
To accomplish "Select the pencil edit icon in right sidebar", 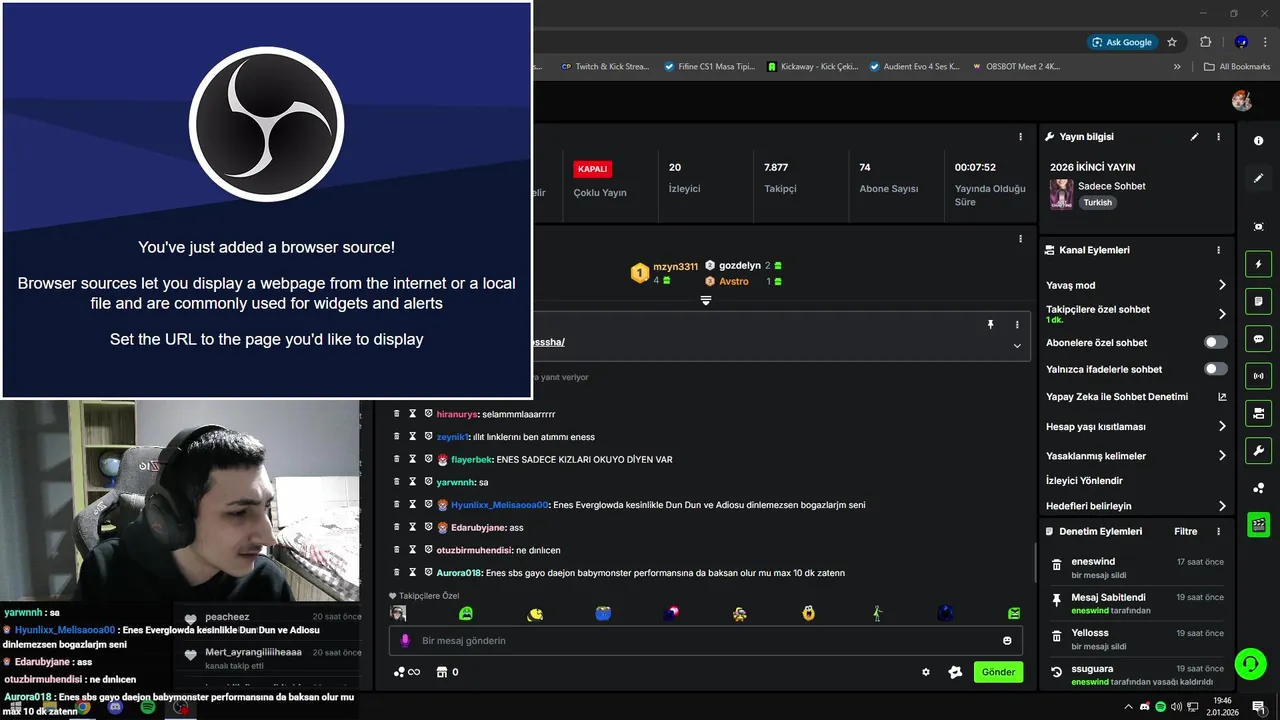I will 1258,178.
